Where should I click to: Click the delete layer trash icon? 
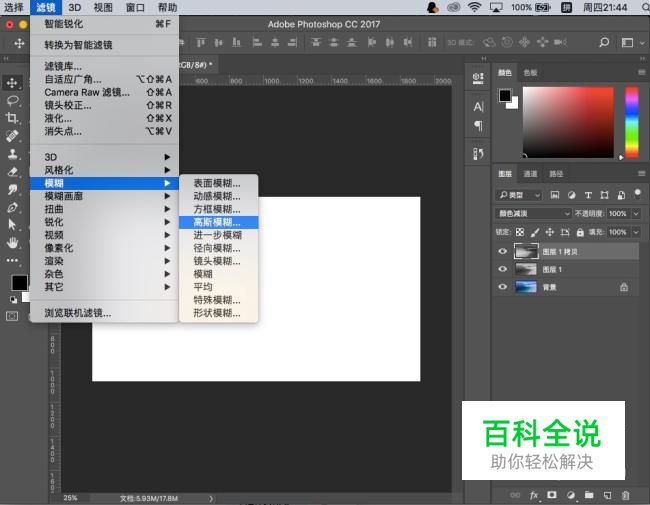pyautogui.click(x=625, y=494)
